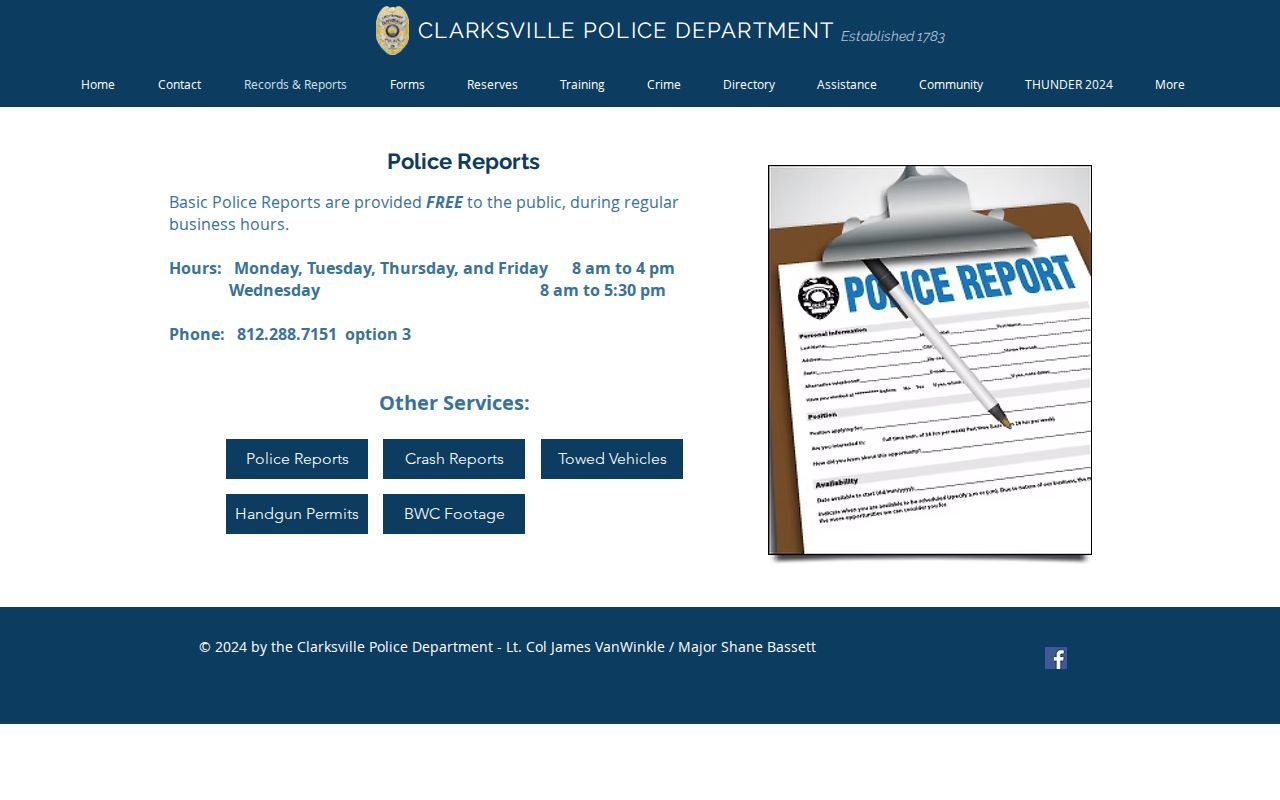This screenshot has width=1280, height=800.
Task: Click the Clarksville Police Department title
Action: 626,31
